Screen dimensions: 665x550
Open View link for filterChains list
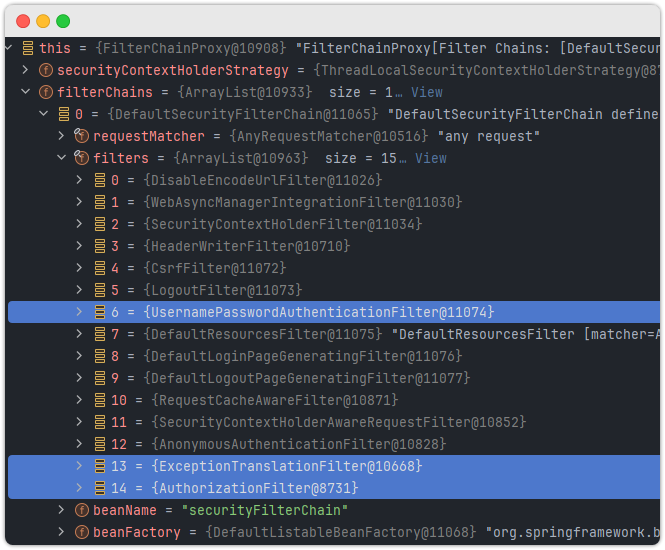[427, 92]
